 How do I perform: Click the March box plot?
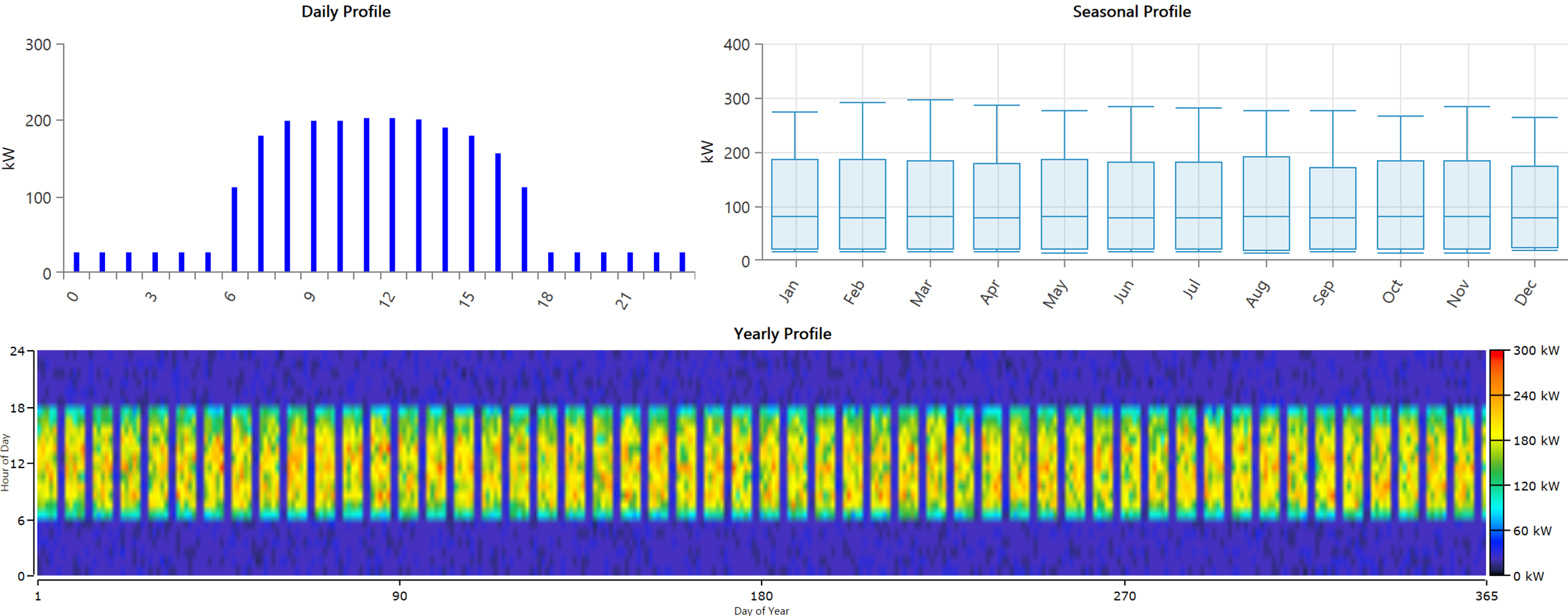pyautogui.click(x=930, y=205)
